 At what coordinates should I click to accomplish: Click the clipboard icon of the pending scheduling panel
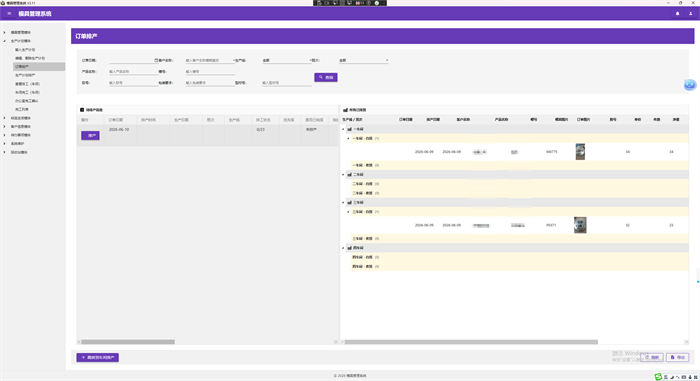click(82, 109)
